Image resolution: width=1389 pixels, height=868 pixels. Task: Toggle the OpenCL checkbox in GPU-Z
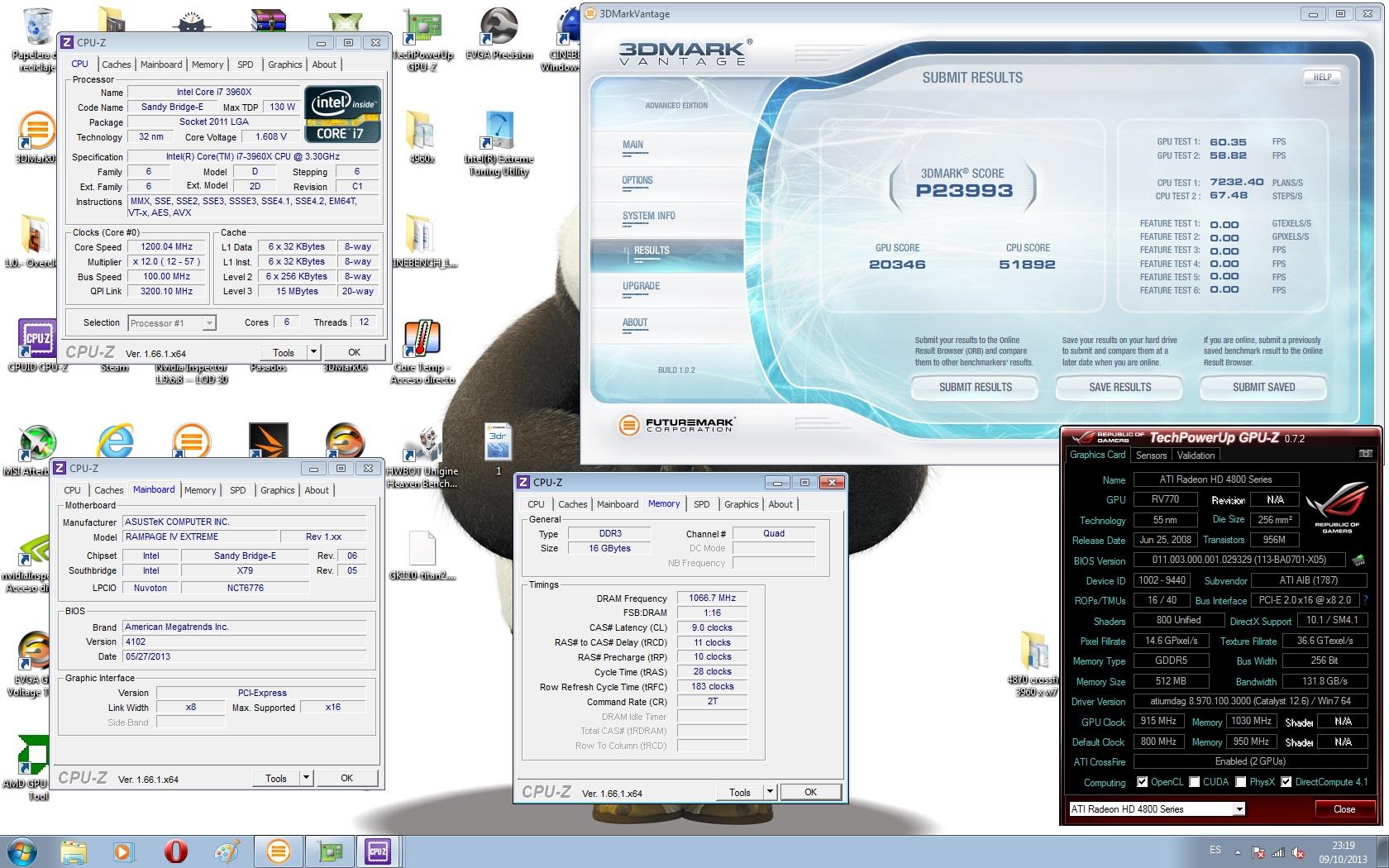click(1142, 782)
